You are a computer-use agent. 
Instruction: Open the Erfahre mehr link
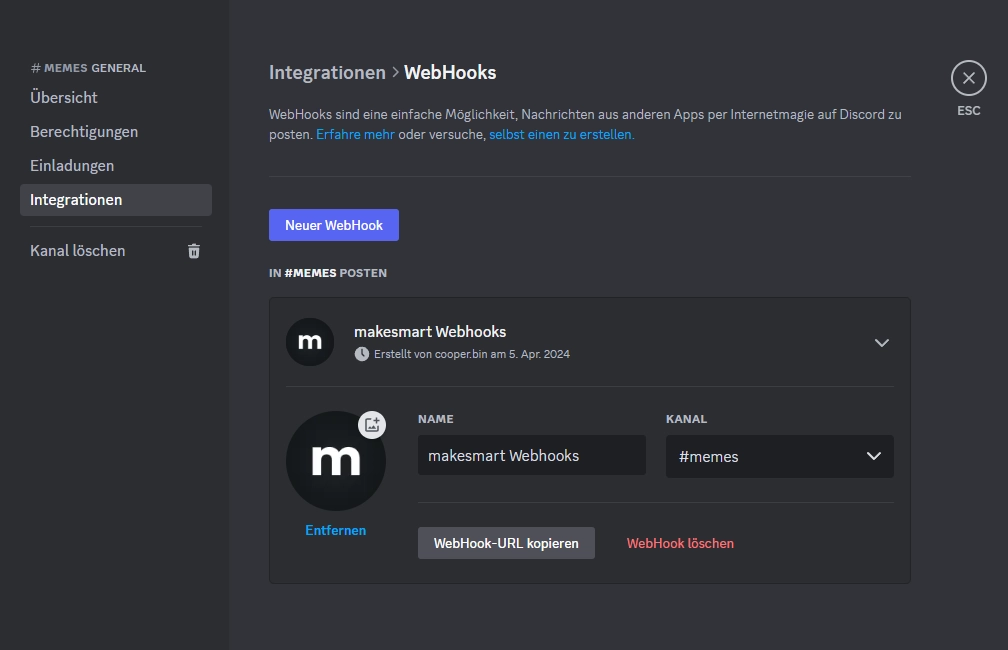click(355, 134)
